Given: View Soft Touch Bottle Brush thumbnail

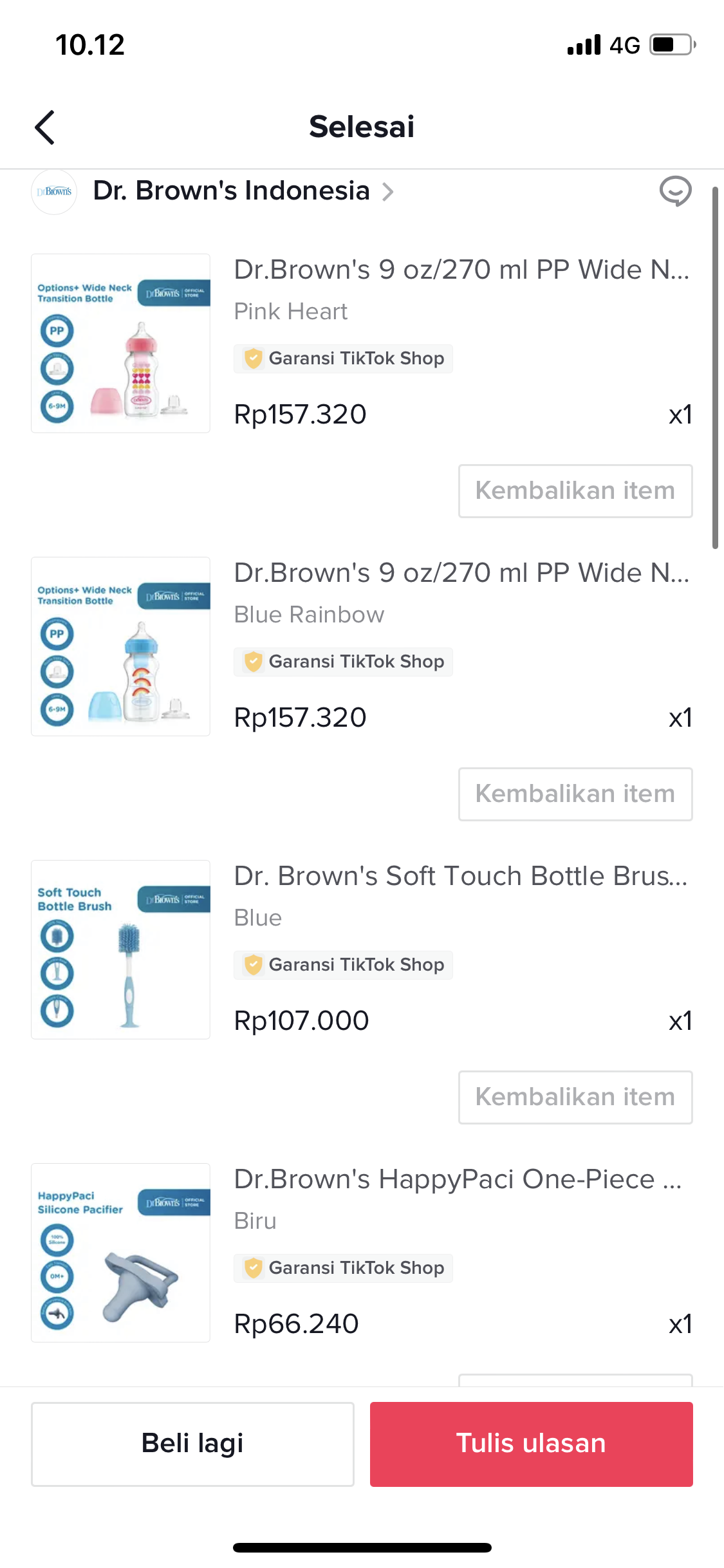Looking at the screenshot, I should [121, 949].
